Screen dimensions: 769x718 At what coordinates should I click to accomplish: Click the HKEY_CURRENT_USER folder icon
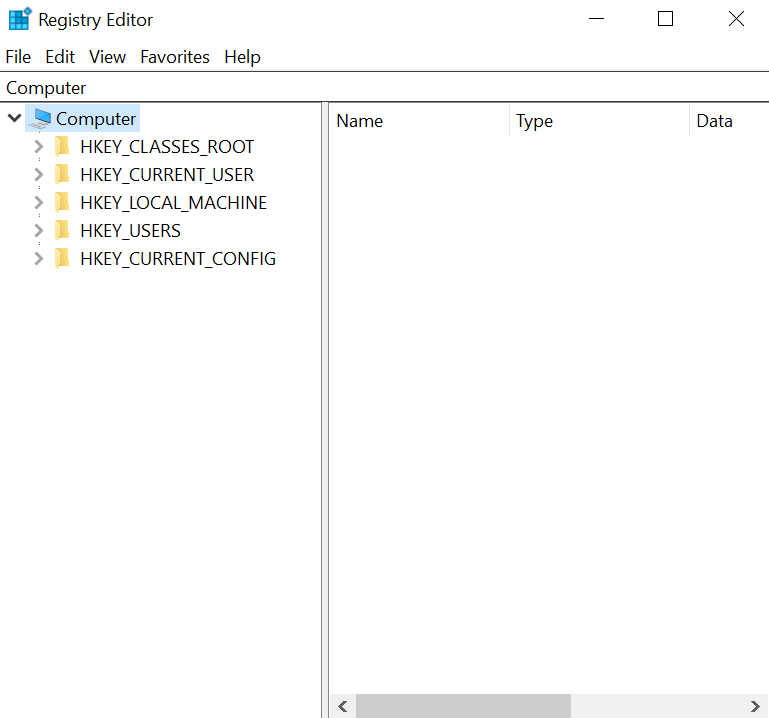pyautogui.click(x=62, y=175)
